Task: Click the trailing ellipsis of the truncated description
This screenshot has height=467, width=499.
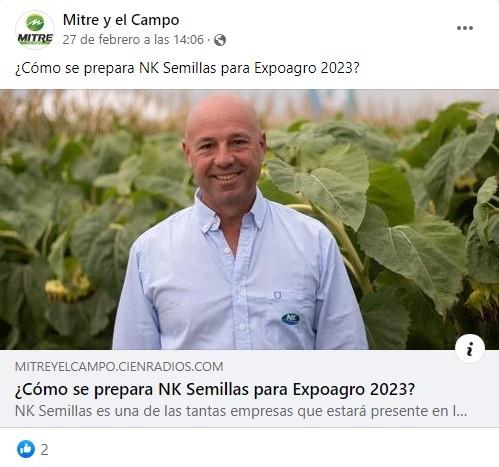Action: coord(460,412)
